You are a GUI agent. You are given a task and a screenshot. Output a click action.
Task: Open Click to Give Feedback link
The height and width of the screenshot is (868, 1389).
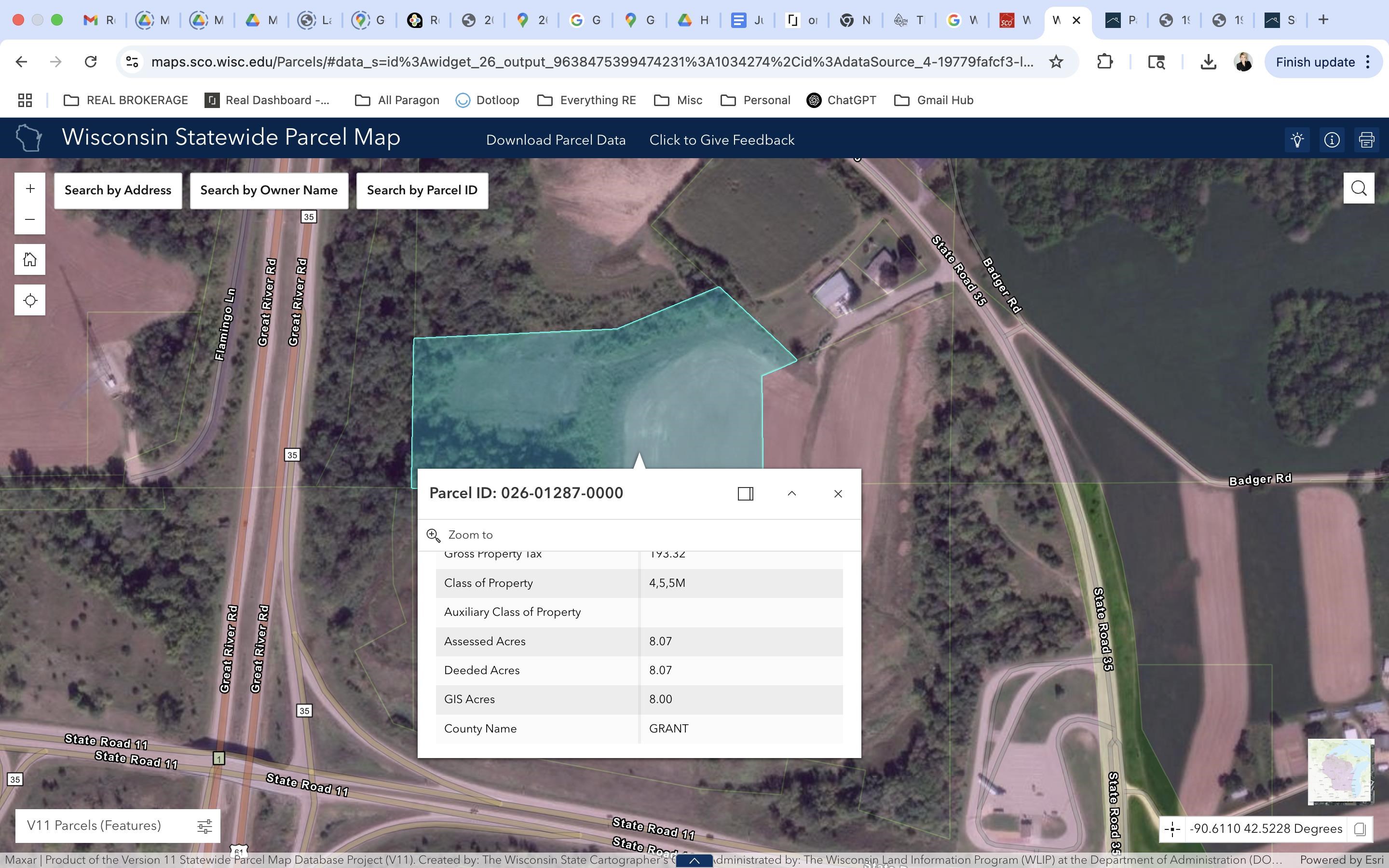coord(722,140)
